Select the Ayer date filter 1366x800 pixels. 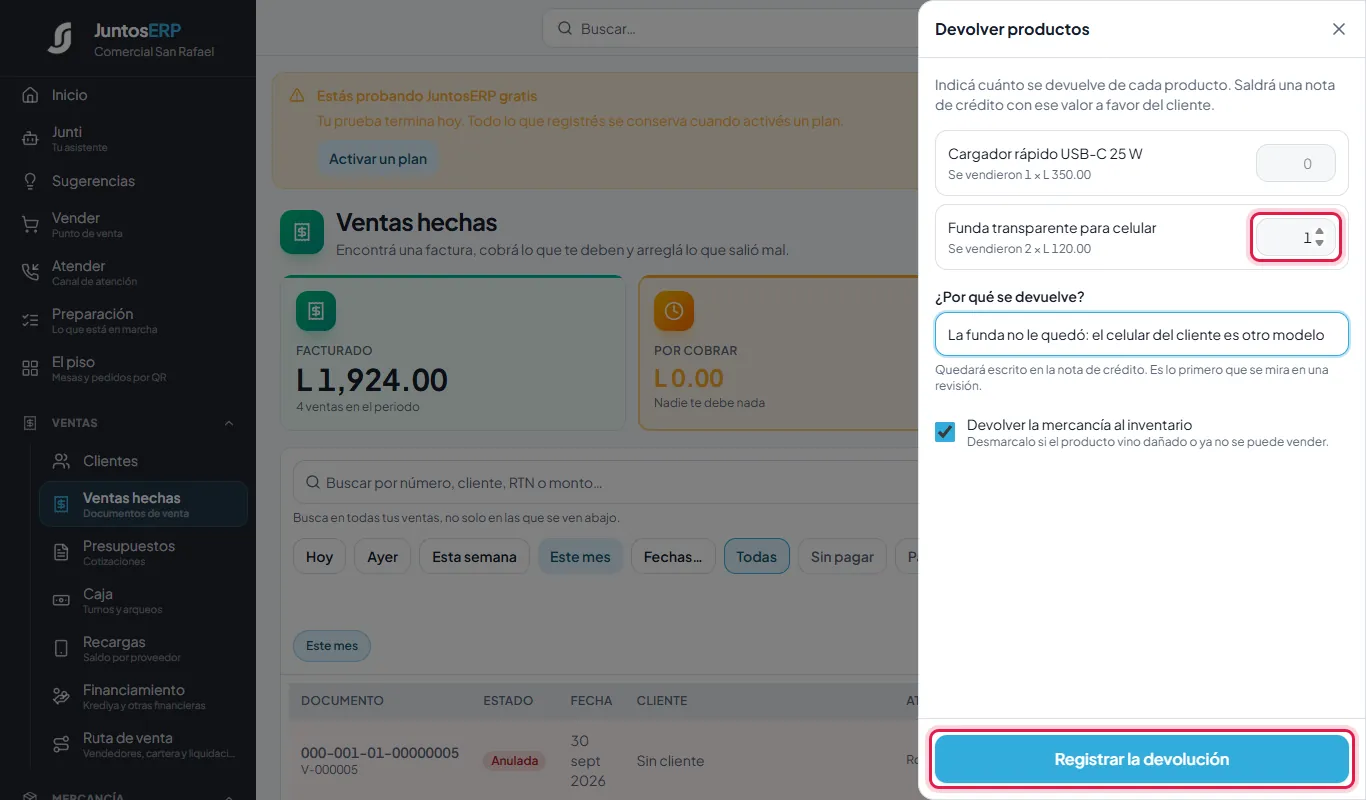383,557
